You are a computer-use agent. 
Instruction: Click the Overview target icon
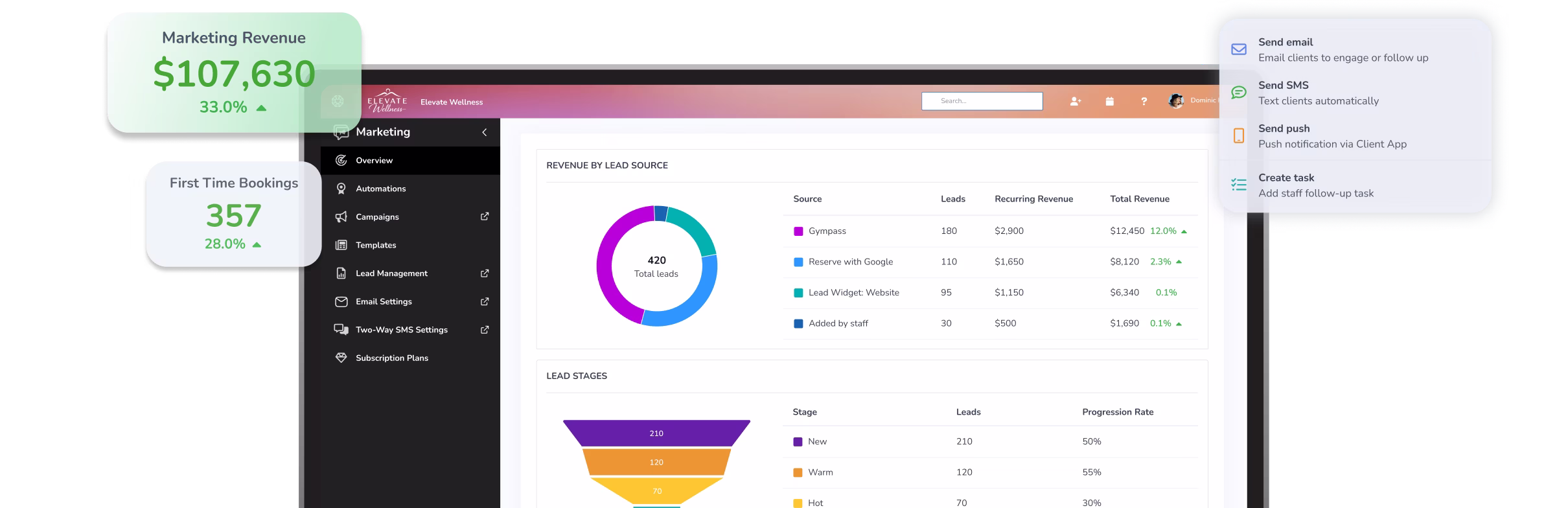pyautogui.click(x=341, y=160)
